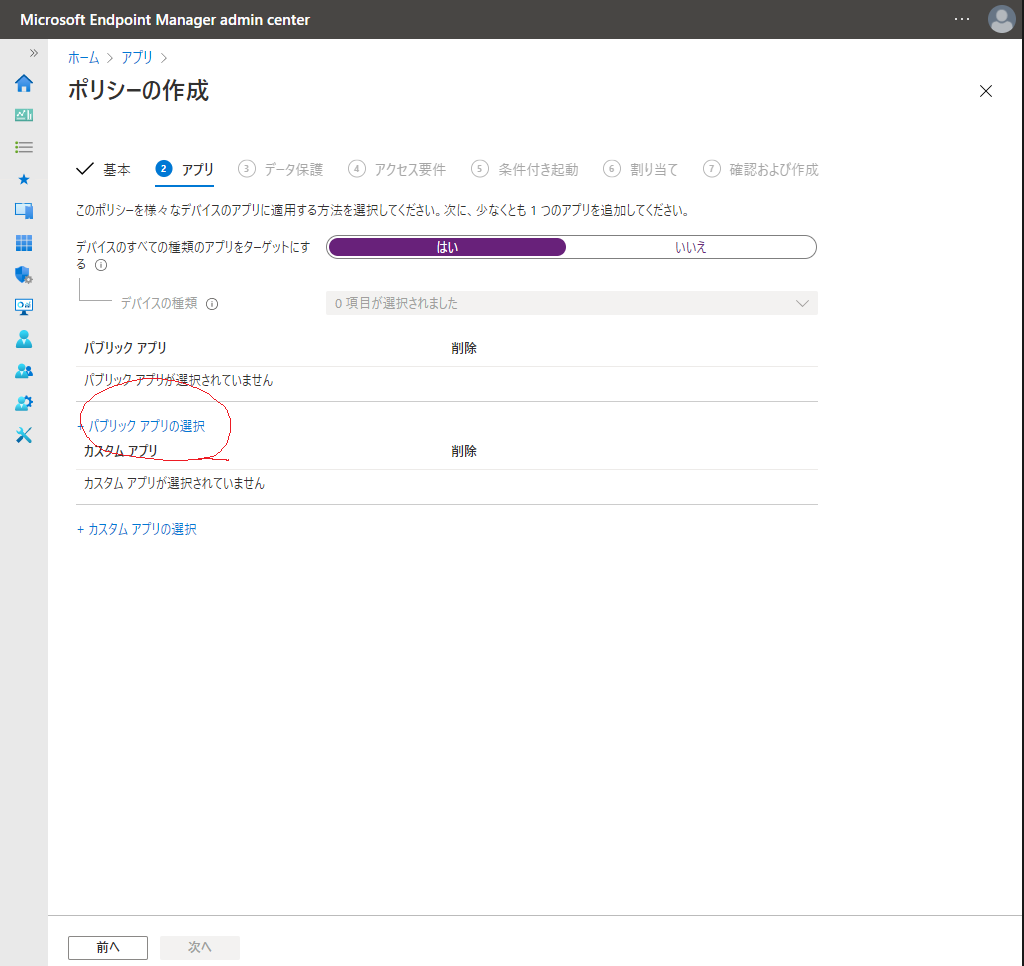The image size is (1024, 966).
Task: Click 削除 header in public apps table
Action: point(464,348)
